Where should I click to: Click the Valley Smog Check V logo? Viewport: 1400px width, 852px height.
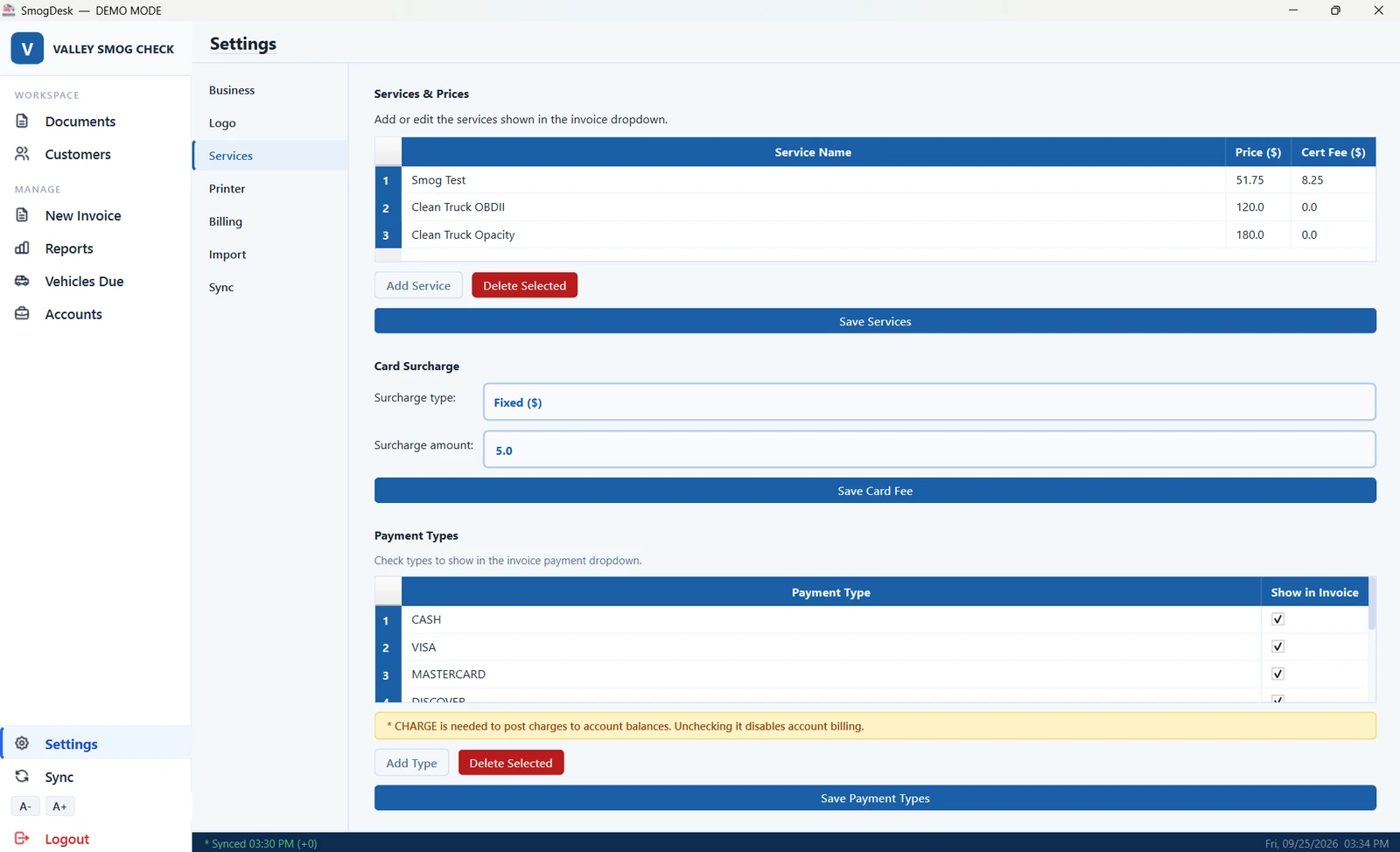27,49
